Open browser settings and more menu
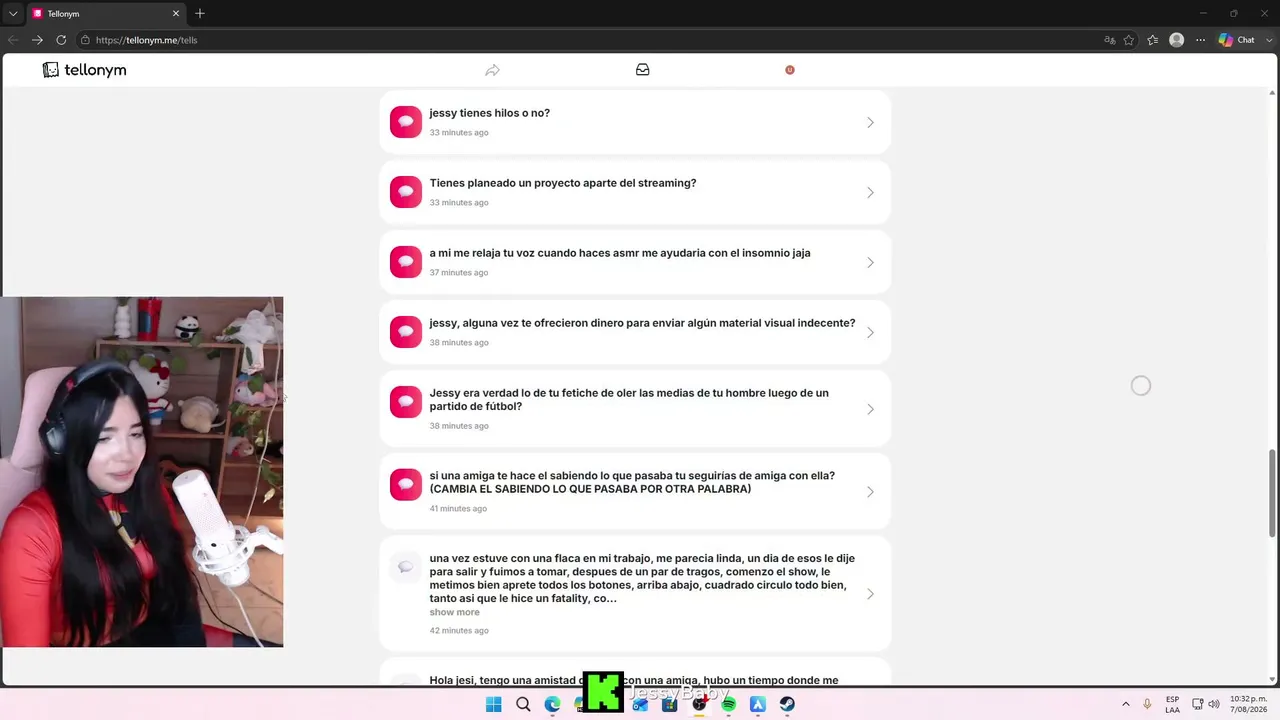The width and height of the screenshot is (1280, 720). coord(1201,40)
